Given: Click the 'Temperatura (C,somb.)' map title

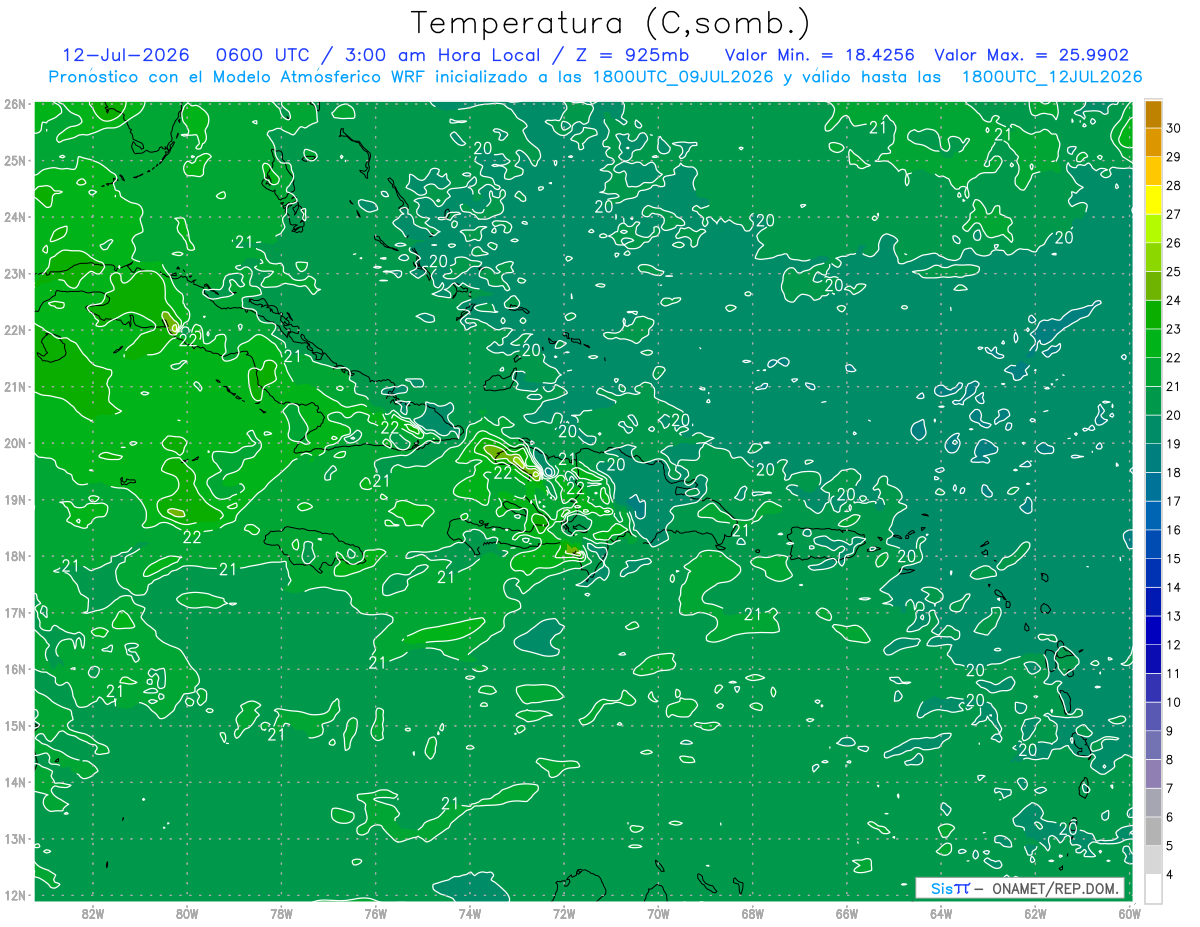Looking at the screenshot, I should (611, 23).
